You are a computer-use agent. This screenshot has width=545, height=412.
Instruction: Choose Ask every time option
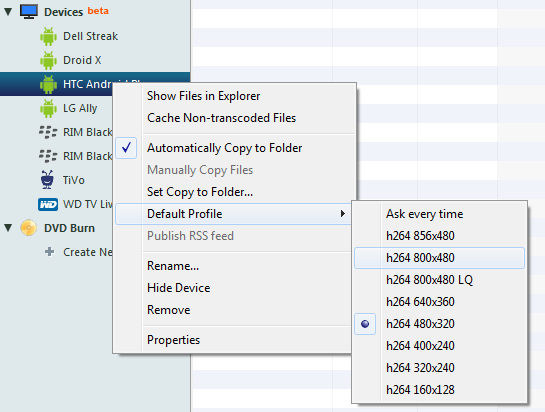point(424,214)
